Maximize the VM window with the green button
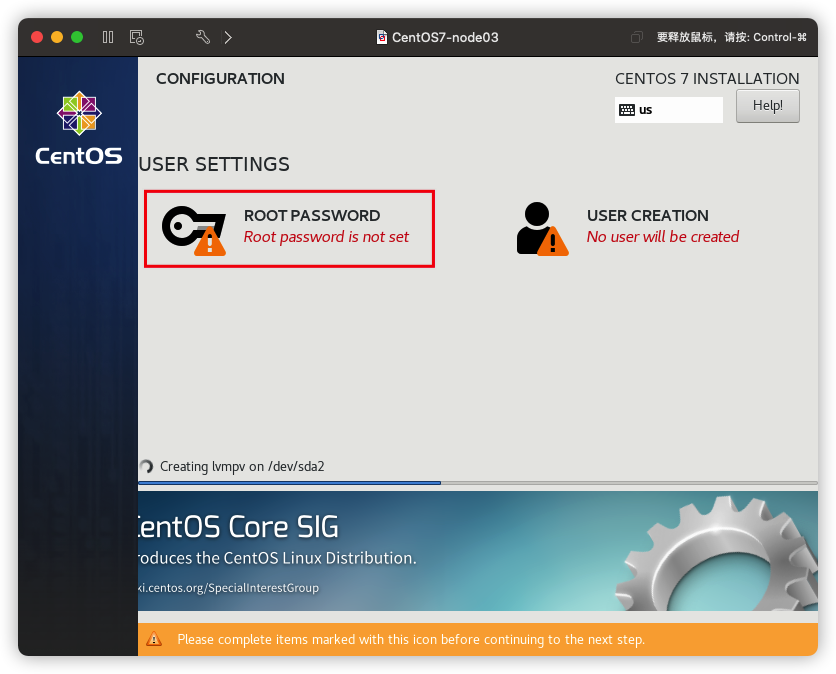This screenshot has height=674, width=836. pos(77,37)
